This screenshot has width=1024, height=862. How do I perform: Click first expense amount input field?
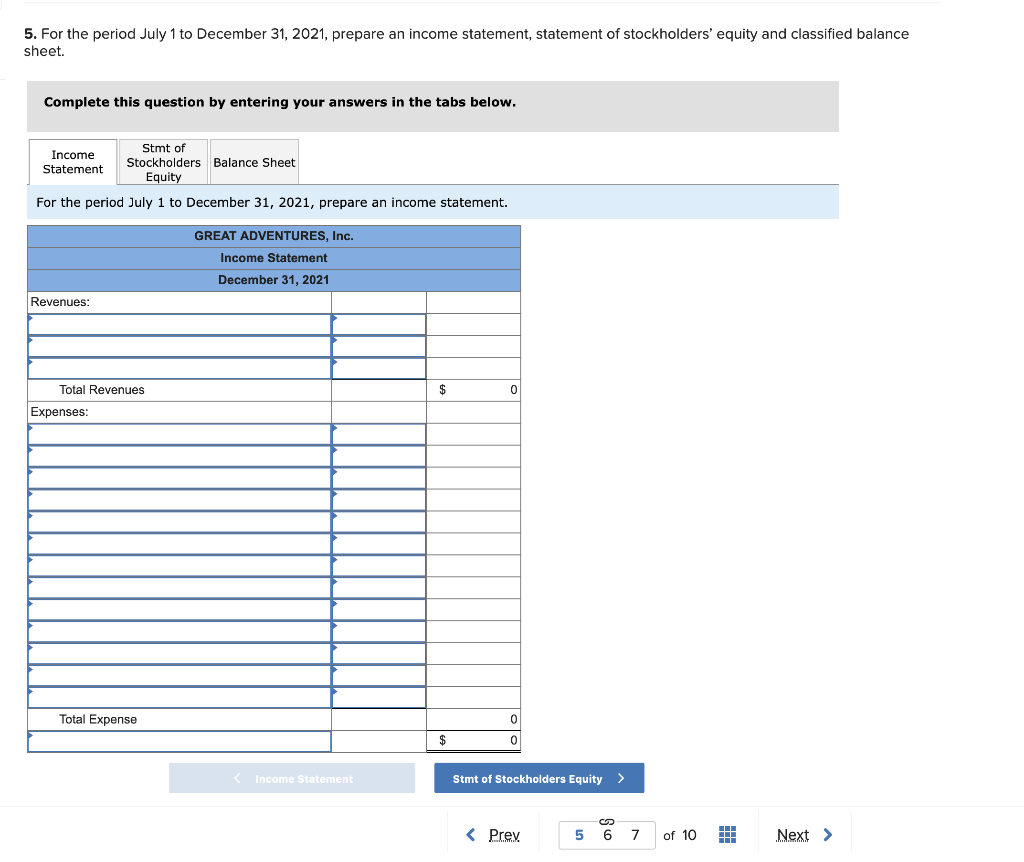[x=379, y=434]
